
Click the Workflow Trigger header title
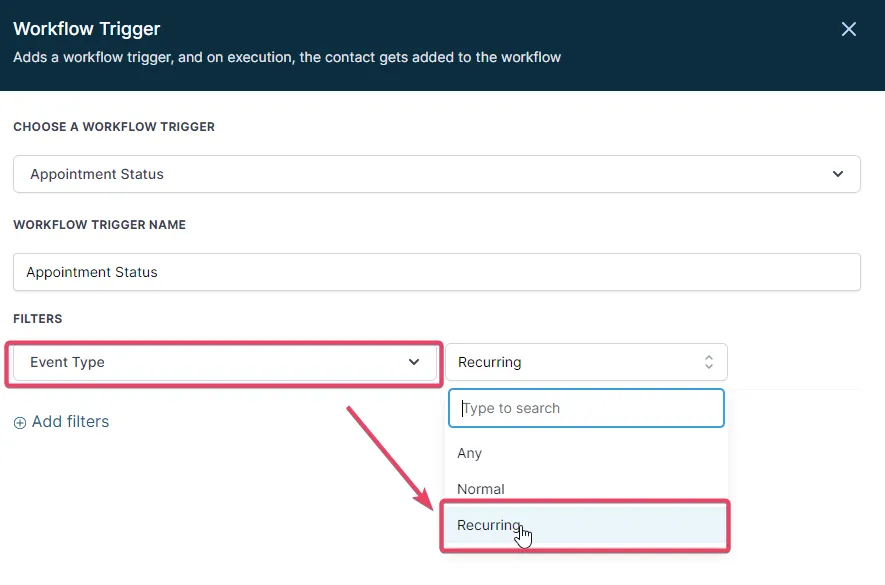87,29
